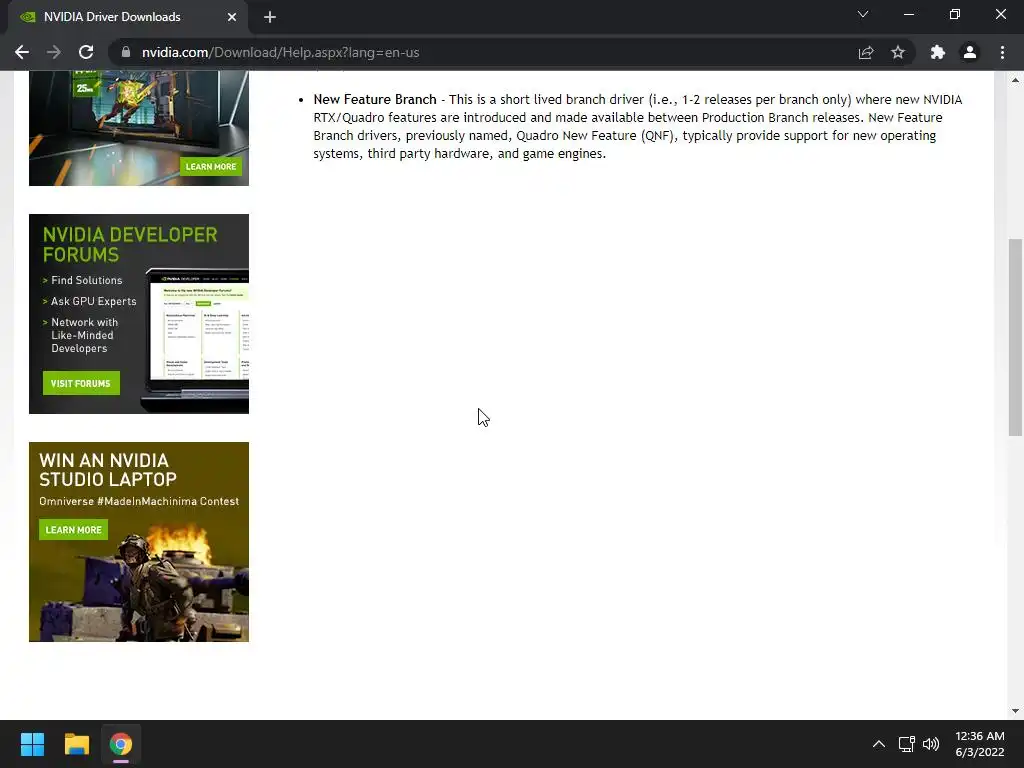Show hidden system tray icons

tap(879, 744)
